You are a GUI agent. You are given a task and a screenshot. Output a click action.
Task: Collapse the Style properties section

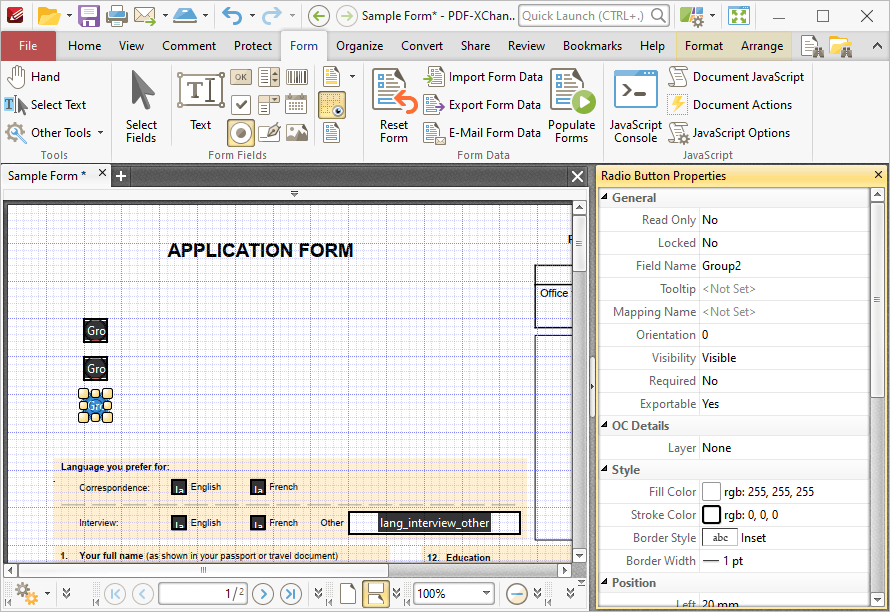[x=604, y=470]
